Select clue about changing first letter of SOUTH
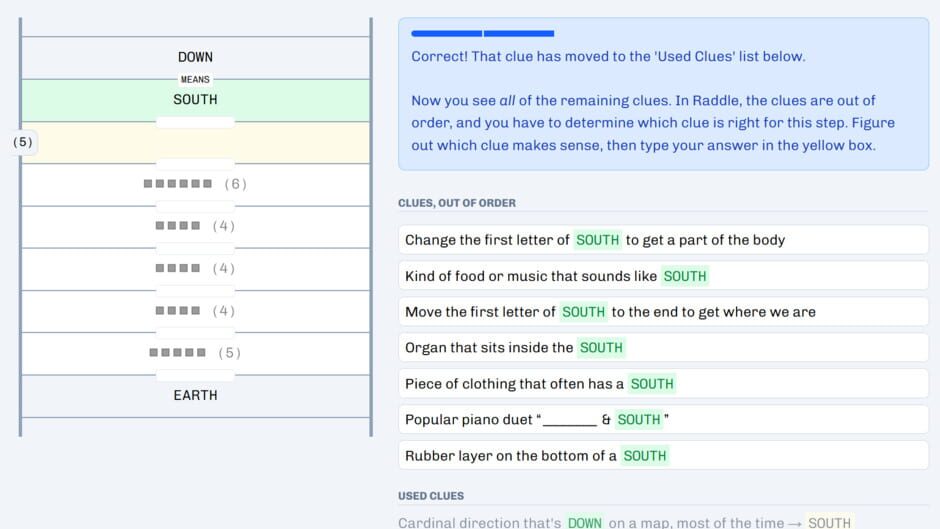Screen dimensions: 940x529 tap(663, 240)
